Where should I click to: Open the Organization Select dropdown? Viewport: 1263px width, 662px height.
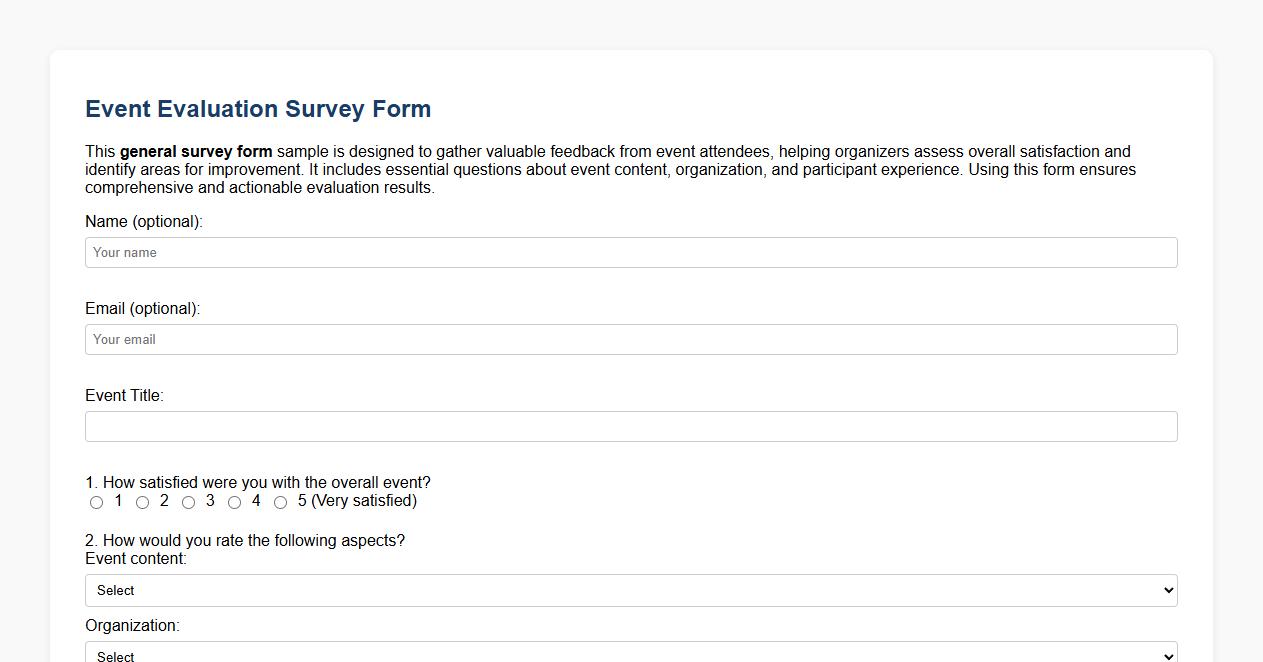click(x=630, y=655)
